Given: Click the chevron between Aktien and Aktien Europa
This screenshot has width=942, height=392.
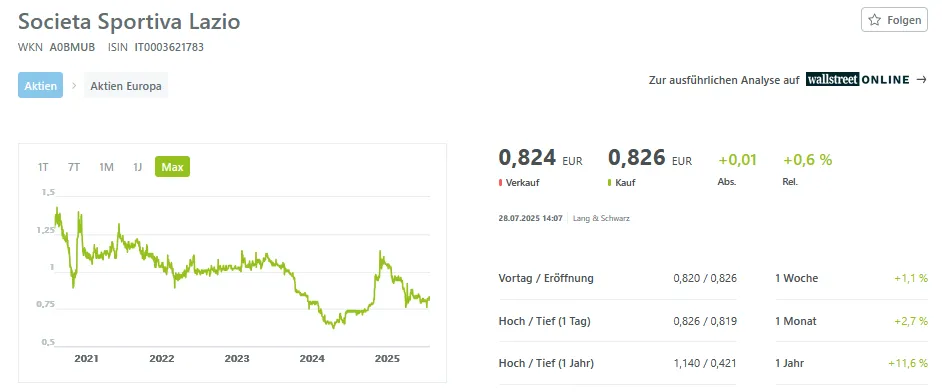Looking at the screenshot, I should click(x=74, y=85).
